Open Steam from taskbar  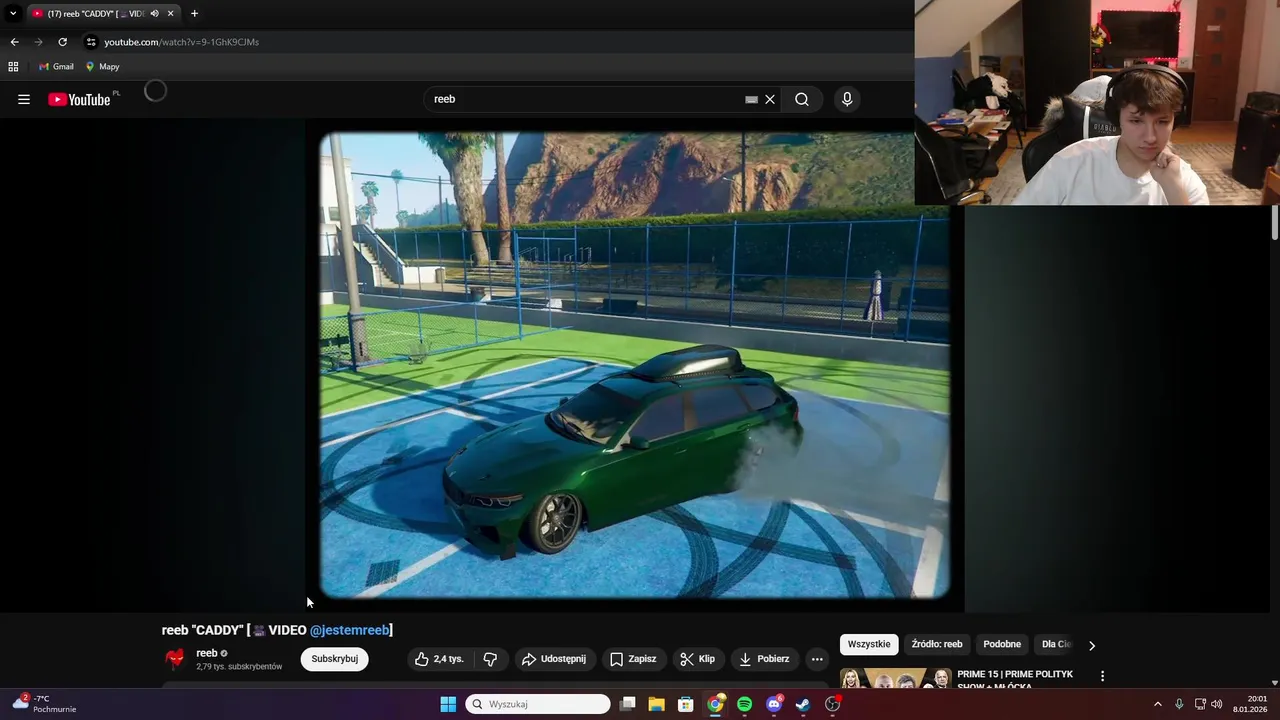coord(803,704)
